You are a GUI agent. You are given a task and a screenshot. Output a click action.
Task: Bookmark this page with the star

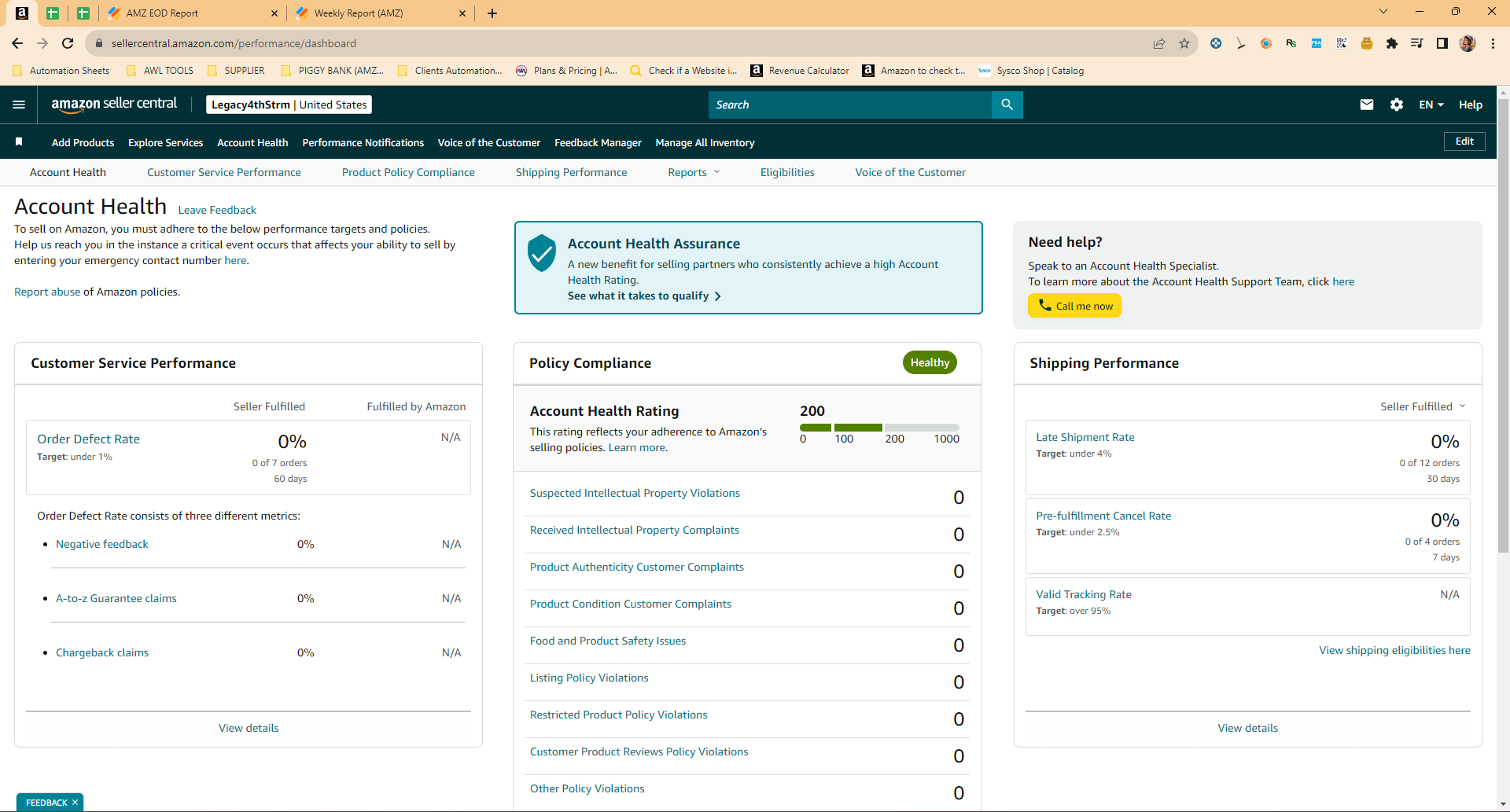point(1184,43)
